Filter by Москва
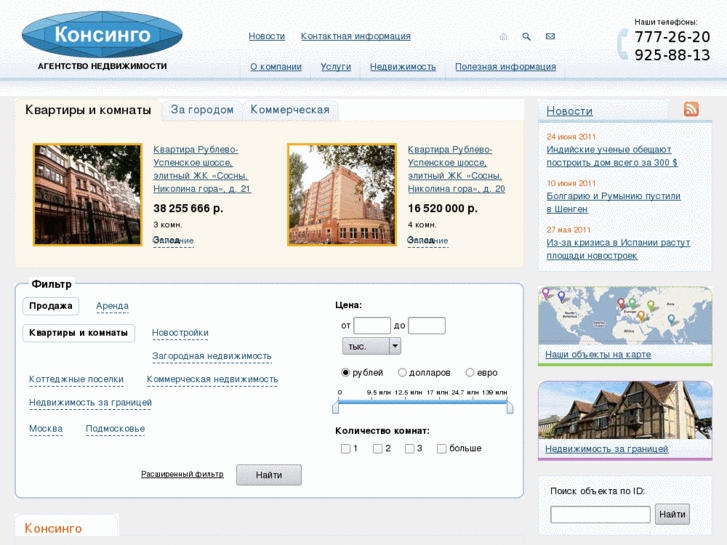The height and width of the screenshot is (545, 727). pyautogui.click(x=46, y=429)
